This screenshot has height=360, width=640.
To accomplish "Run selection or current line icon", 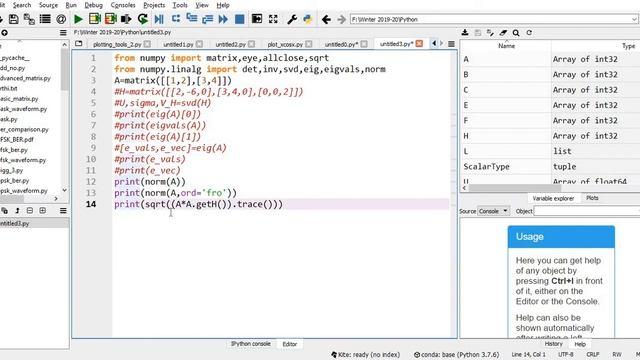I will point(126,19).
